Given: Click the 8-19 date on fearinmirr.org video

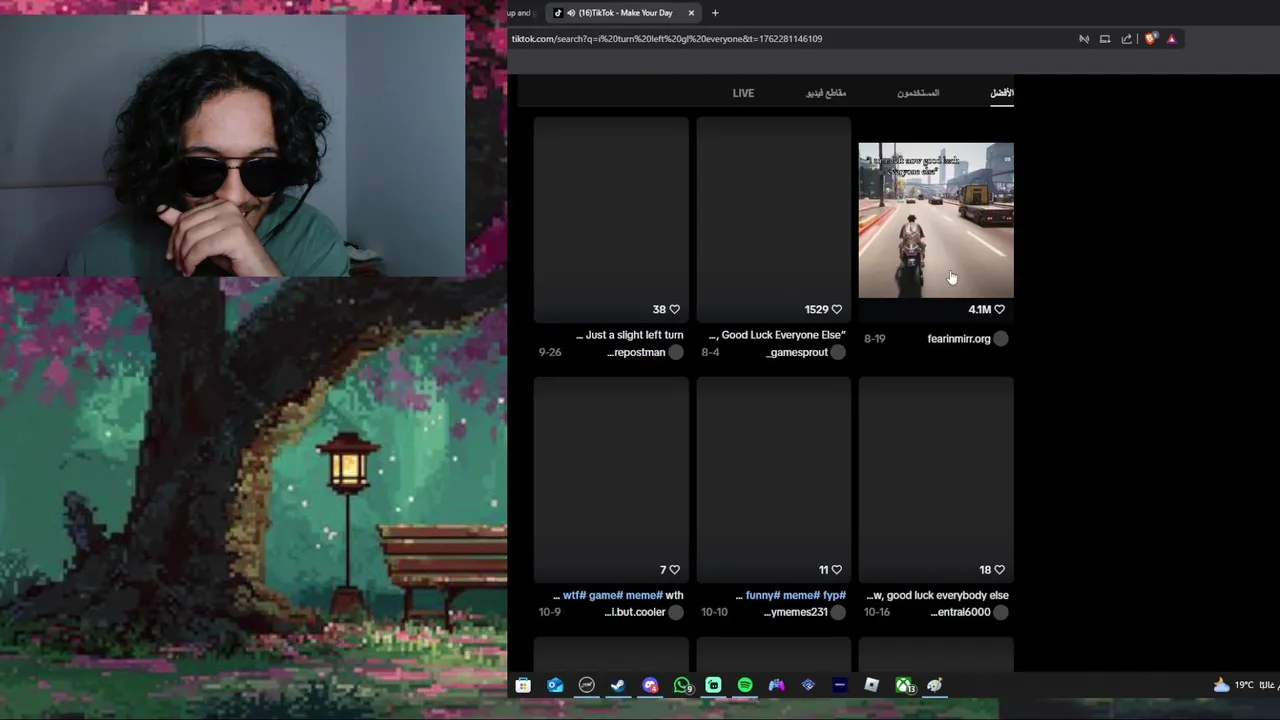Looking at the screenshot, I should [x=874, y=339].
